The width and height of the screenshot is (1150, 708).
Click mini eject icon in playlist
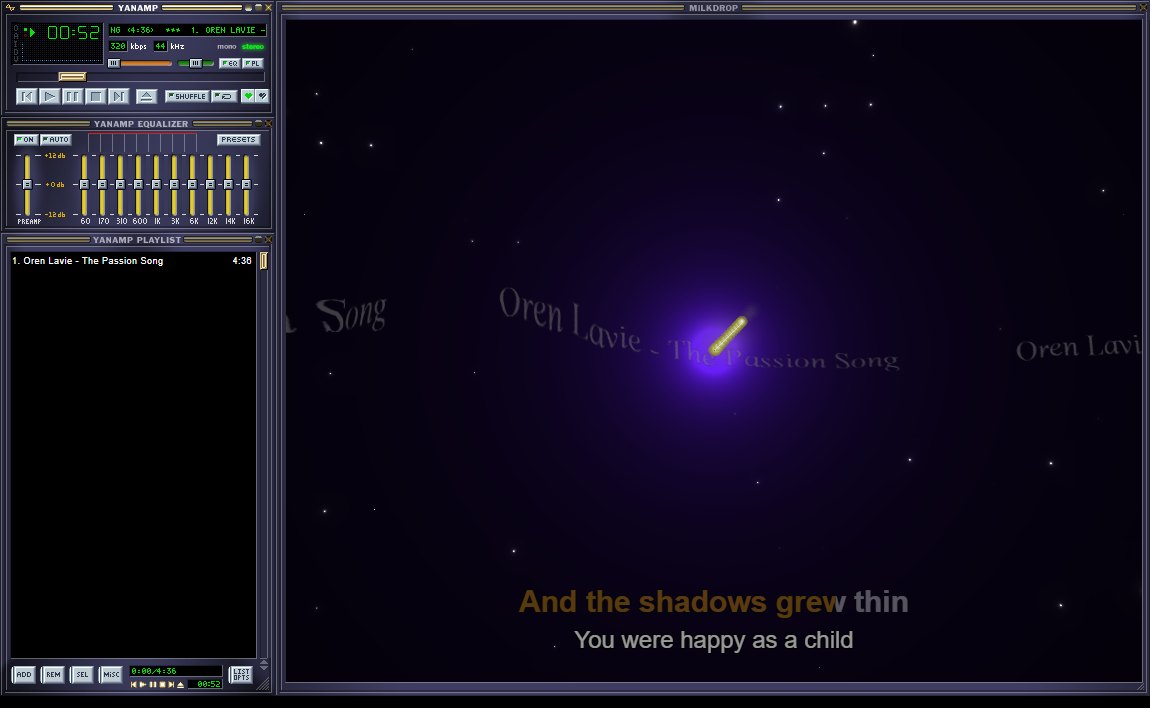coord(180,685)
